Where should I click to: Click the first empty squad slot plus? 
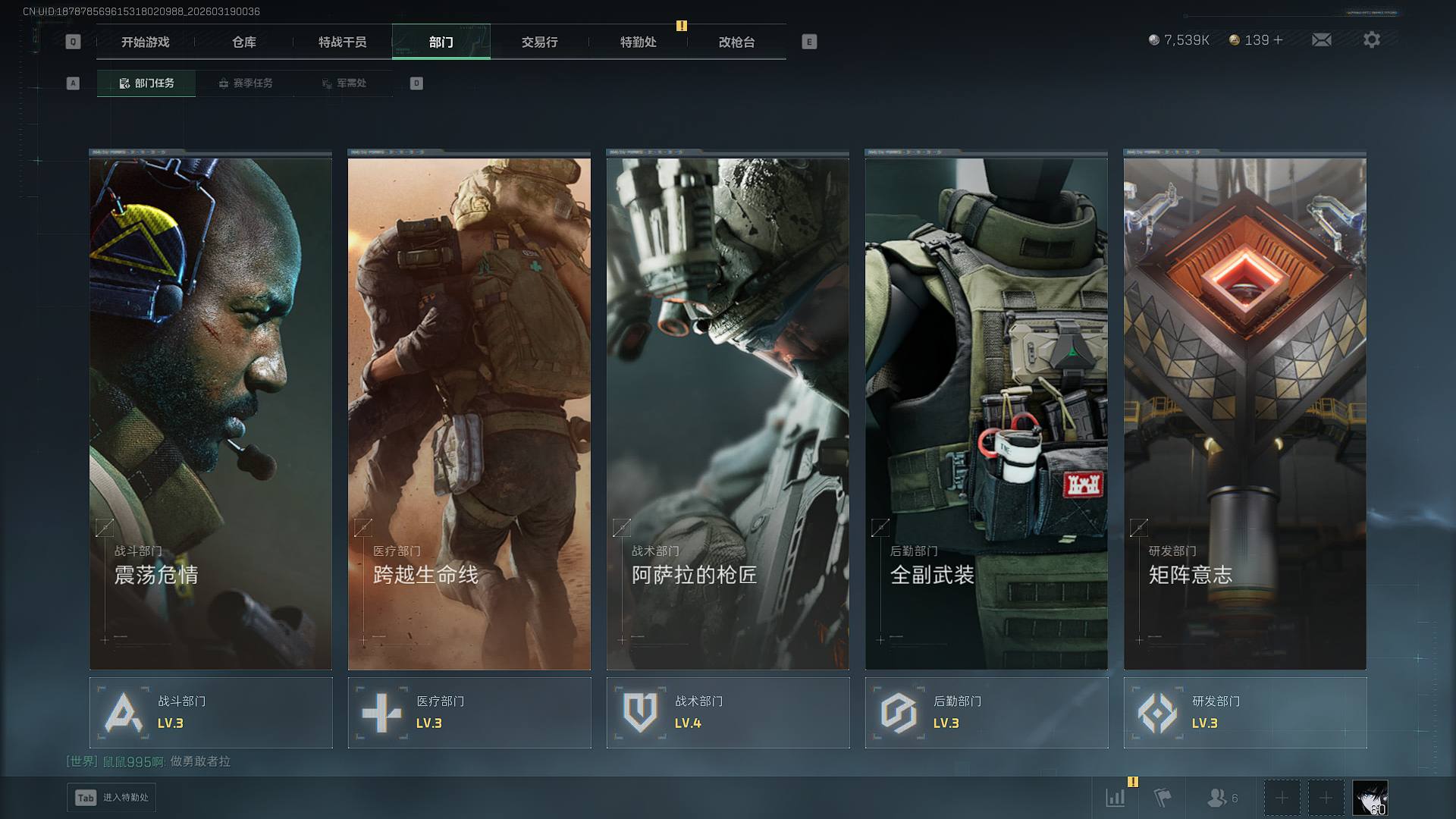pyautogui.click(x=1282, y=798)
